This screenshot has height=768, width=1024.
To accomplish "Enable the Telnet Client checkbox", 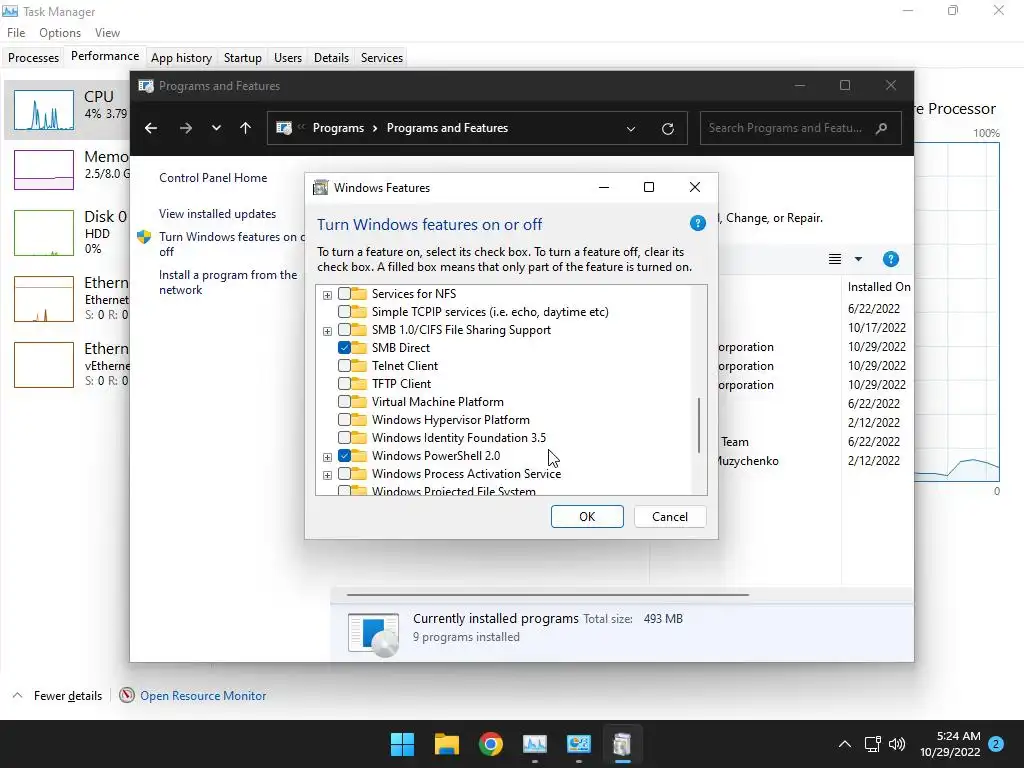I will point(344,366).
